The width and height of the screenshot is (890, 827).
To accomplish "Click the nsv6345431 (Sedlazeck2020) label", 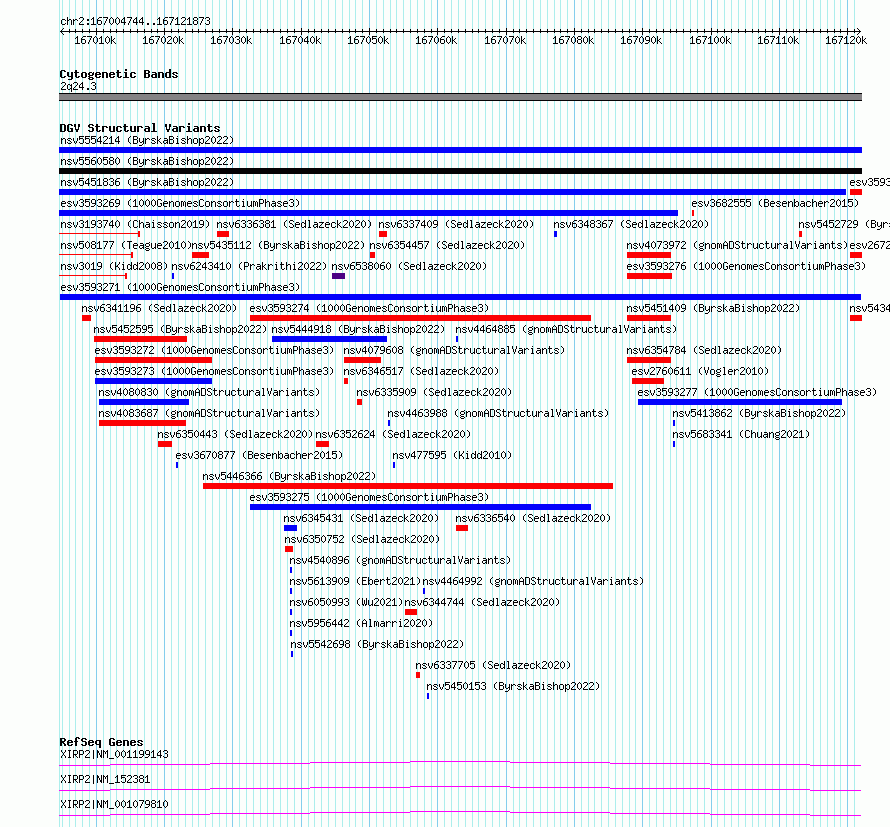I will click(x=361, y=518).
